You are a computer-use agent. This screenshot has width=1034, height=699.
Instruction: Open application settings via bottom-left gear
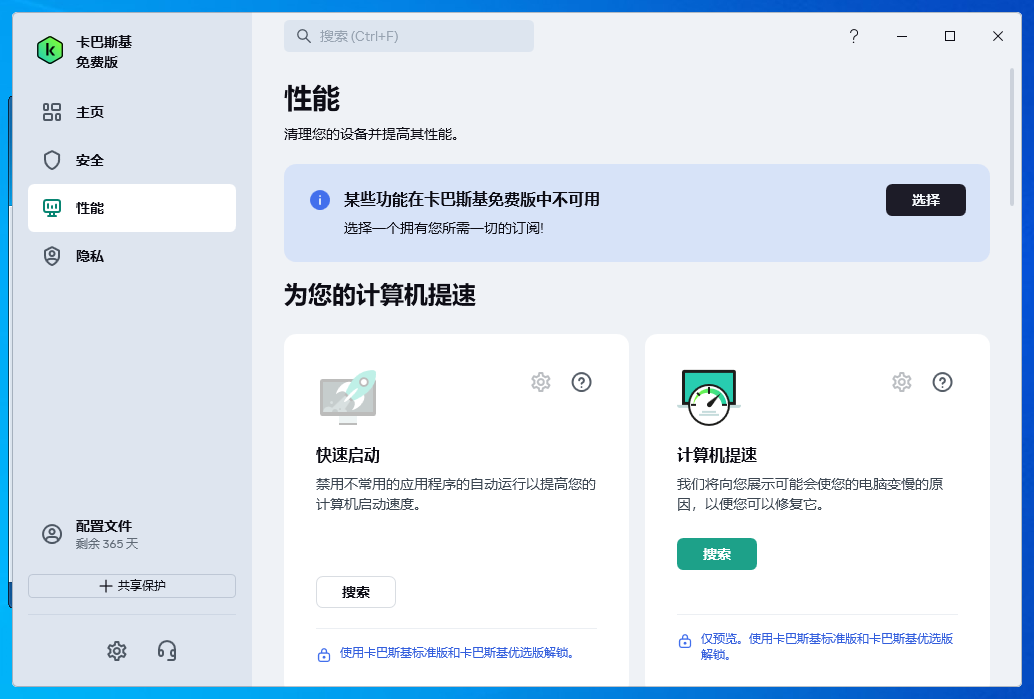tap(117, 651)
